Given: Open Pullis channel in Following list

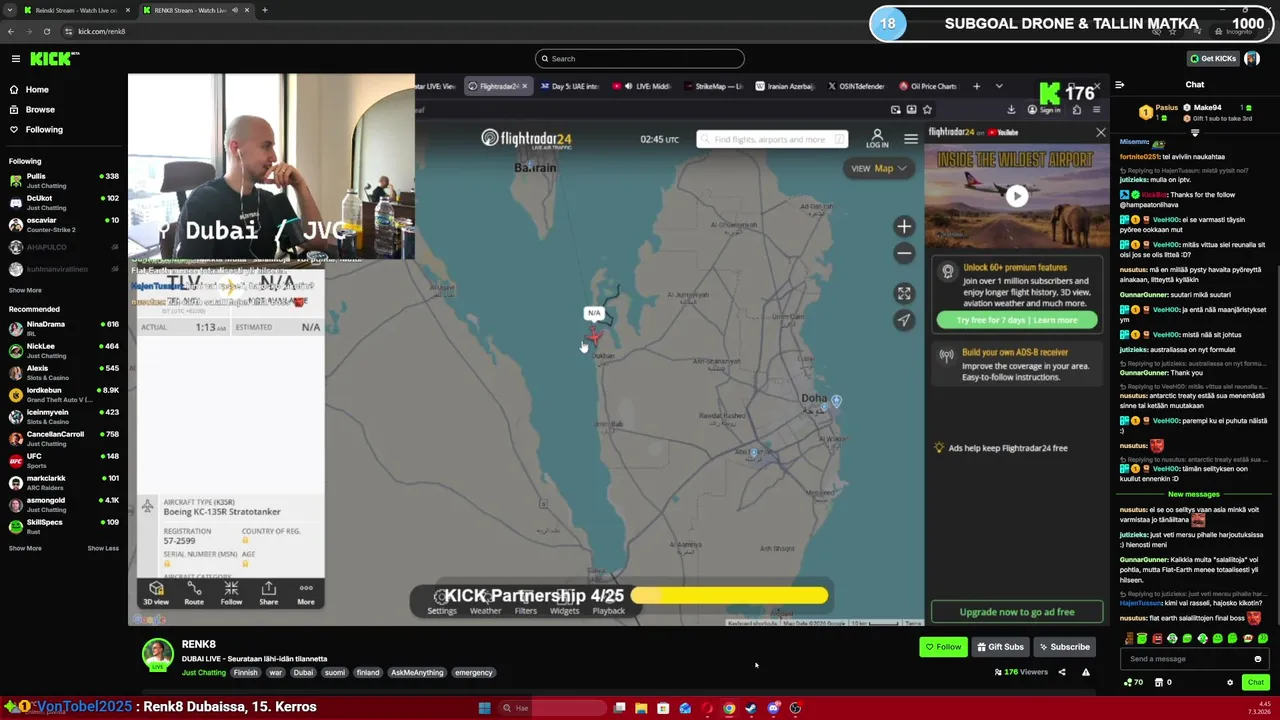Looking at the screenshot, I should coord(64,180).
